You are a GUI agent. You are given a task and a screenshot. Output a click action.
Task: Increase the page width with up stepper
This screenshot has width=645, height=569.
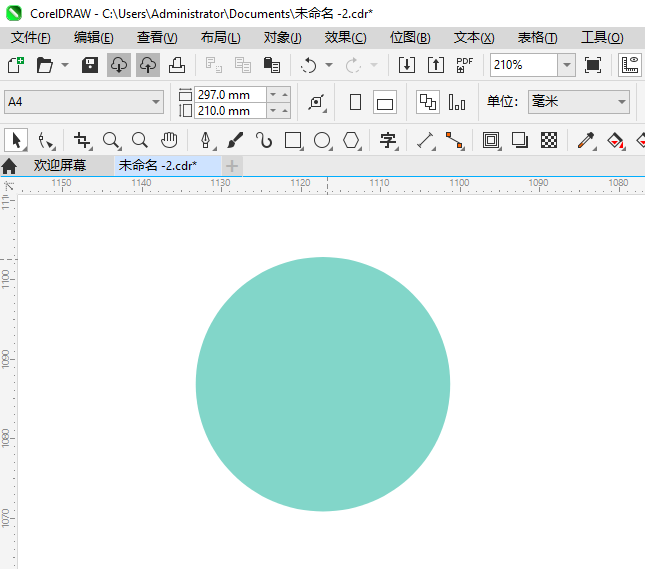[x=285, y=95]
